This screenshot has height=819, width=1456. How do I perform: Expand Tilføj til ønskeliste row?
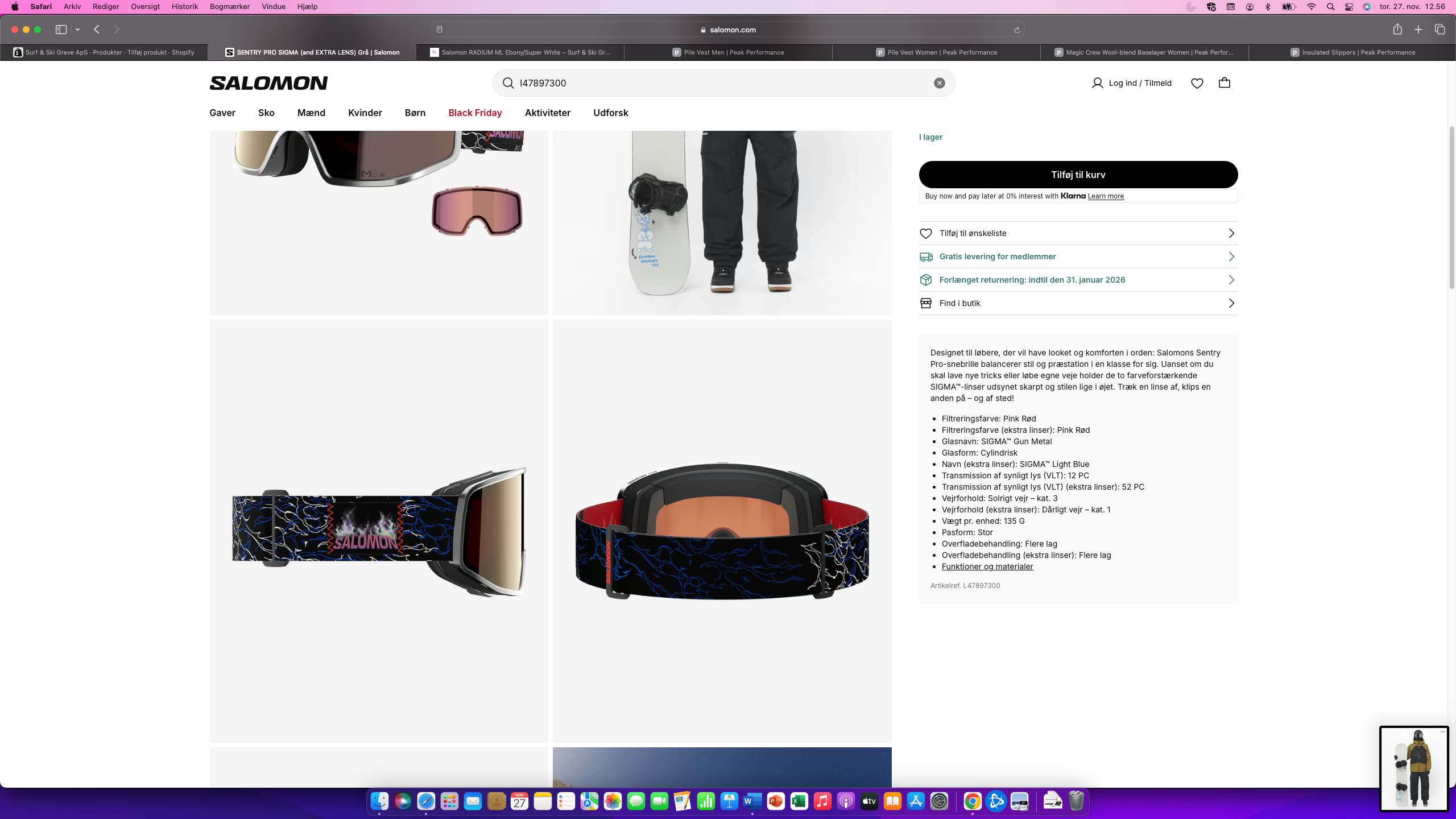click(x=1078, y=233)
